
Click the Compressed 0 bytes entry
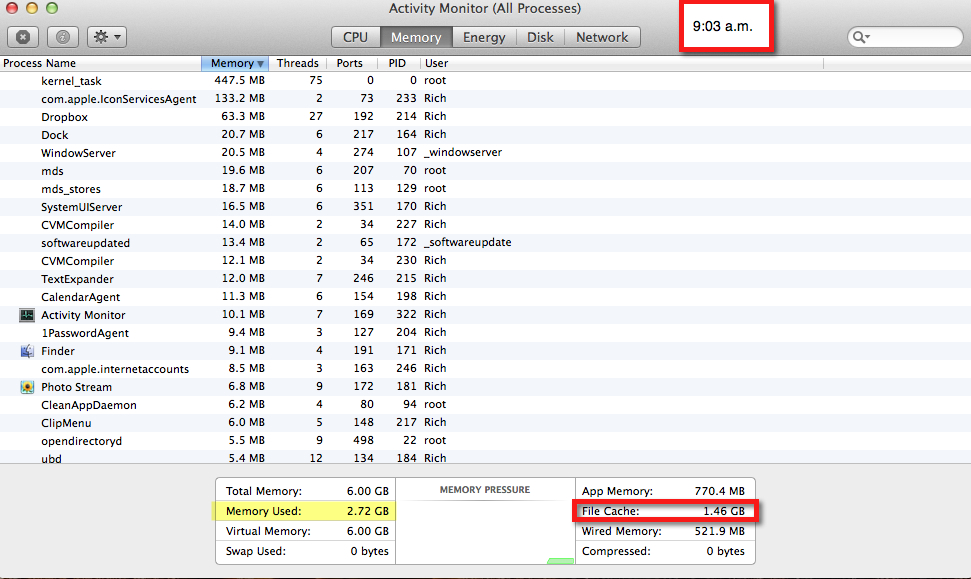[663, 551]
